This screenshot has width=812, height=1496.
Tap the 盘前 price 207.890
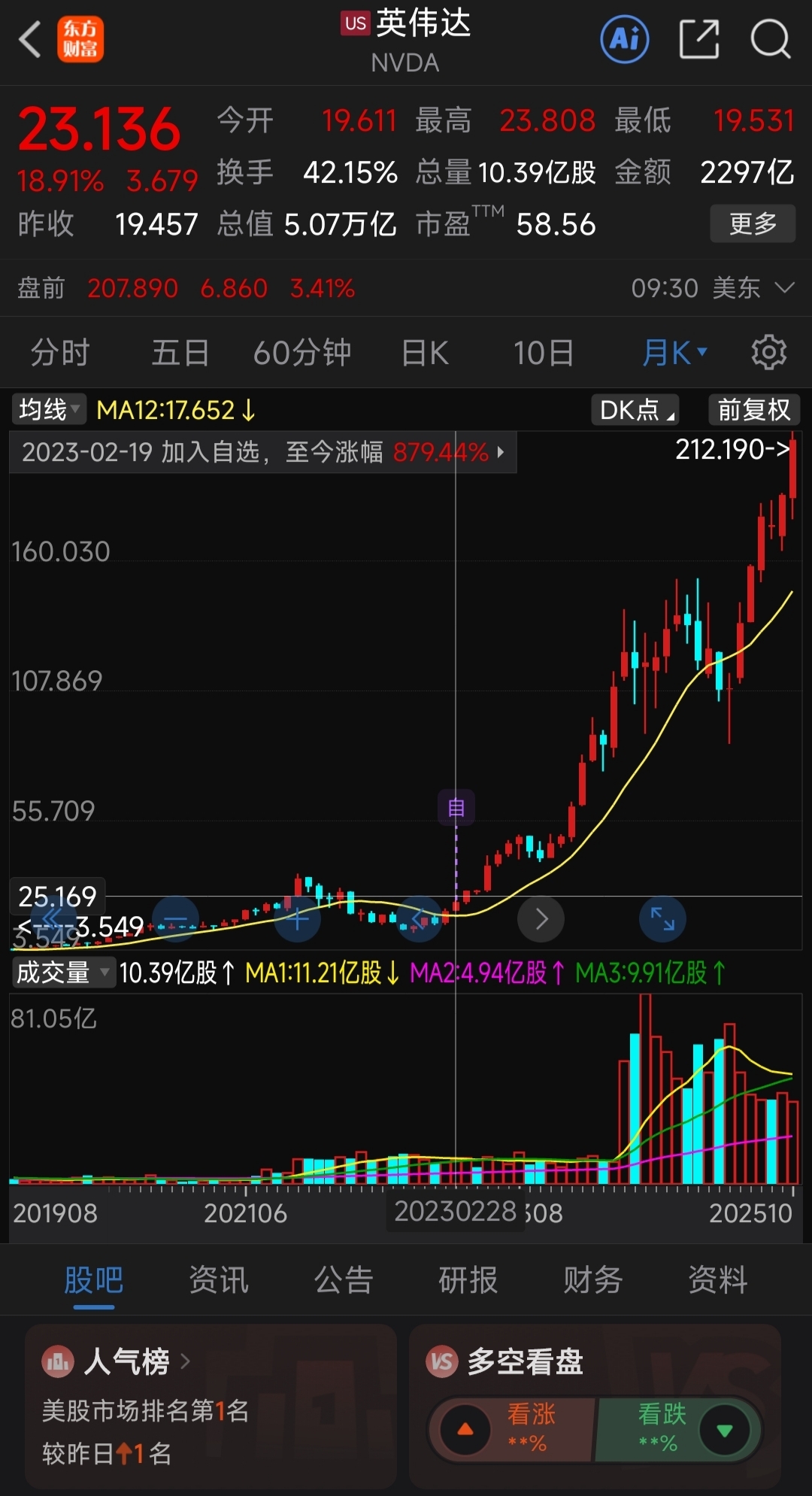(132, 288)
